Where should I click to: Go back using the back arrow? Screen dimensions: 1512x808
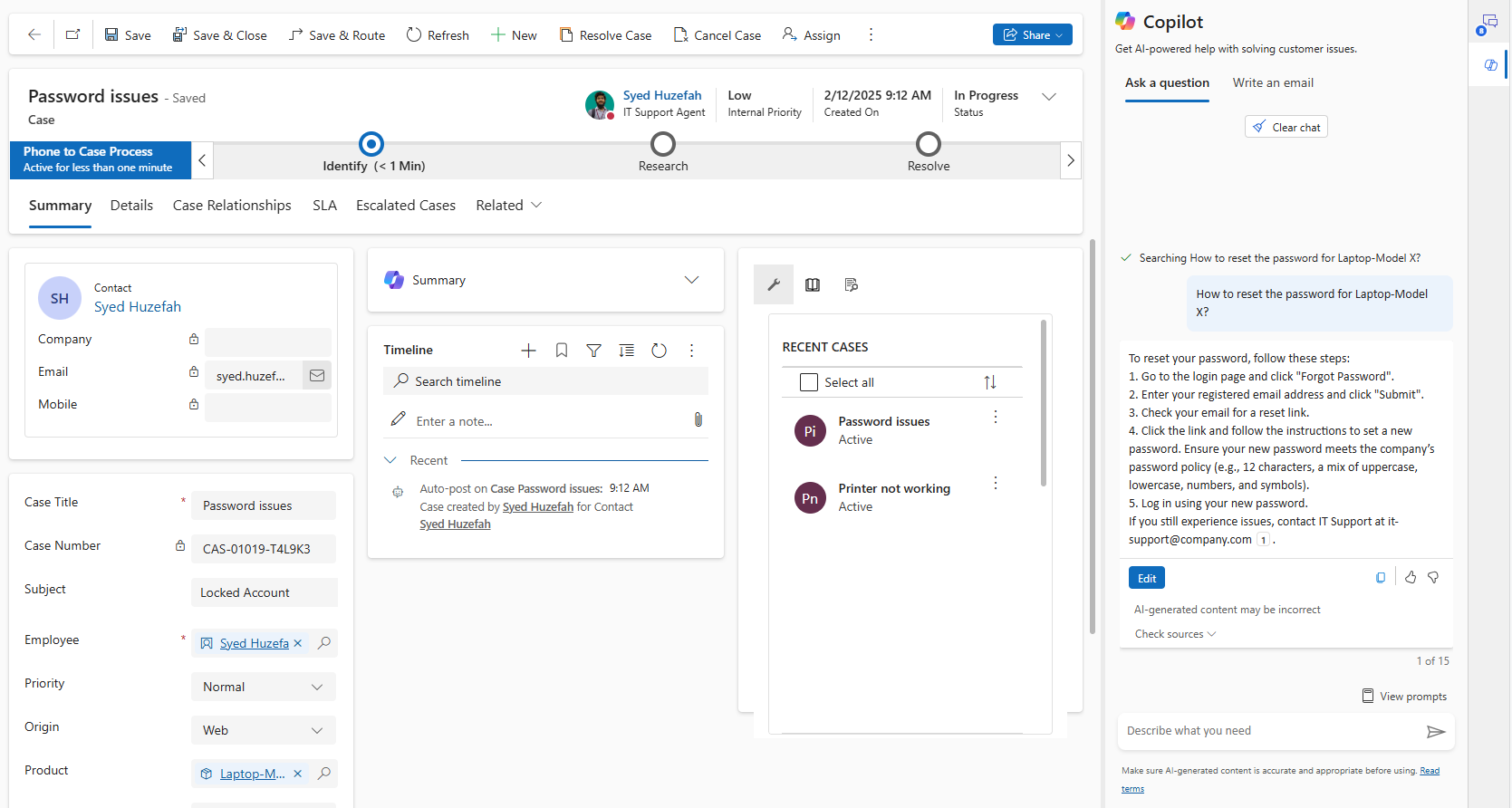[34, 34]
